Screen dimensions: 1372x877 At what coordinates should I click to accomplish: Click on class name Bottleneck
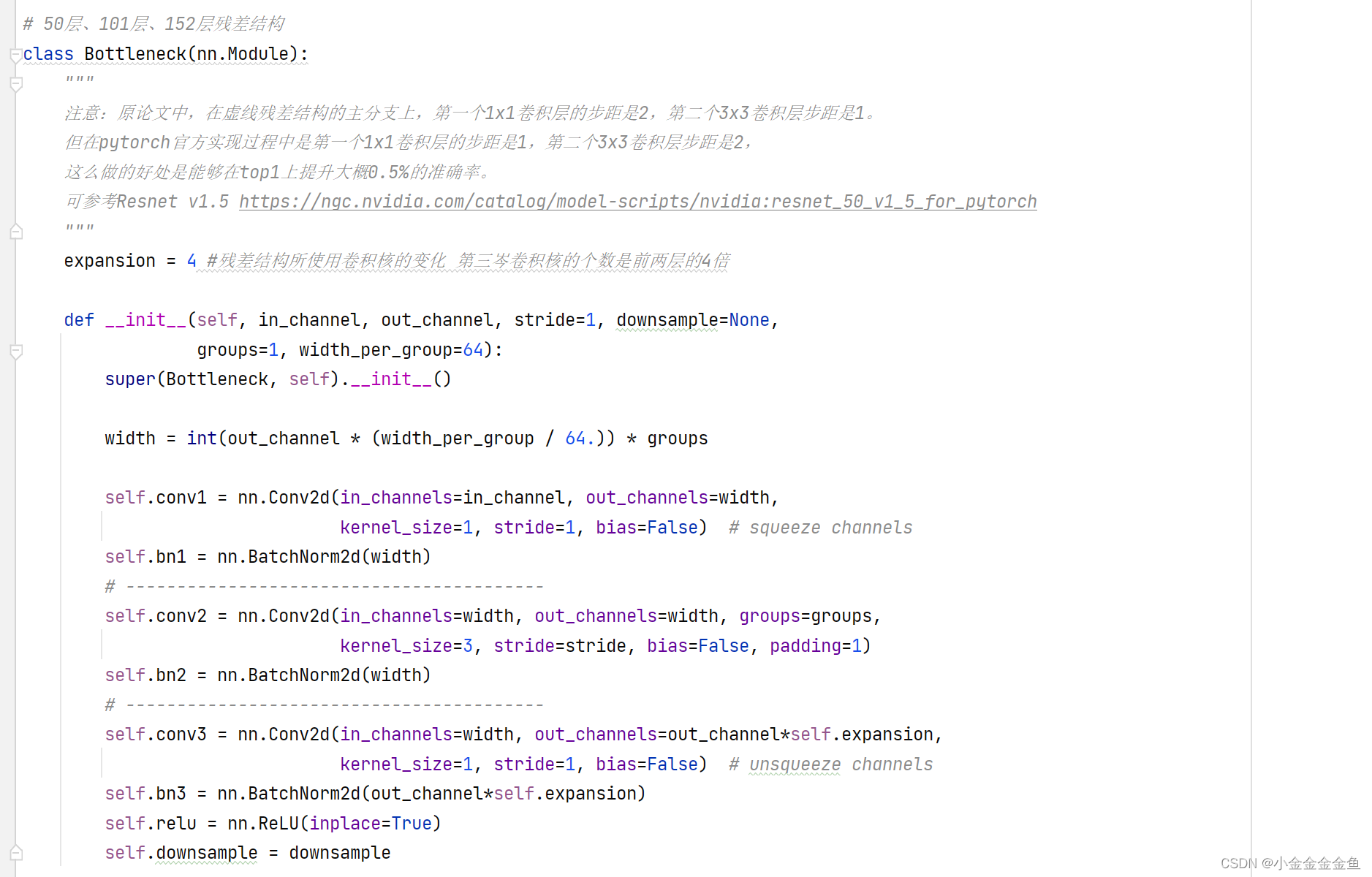point(135,54)
